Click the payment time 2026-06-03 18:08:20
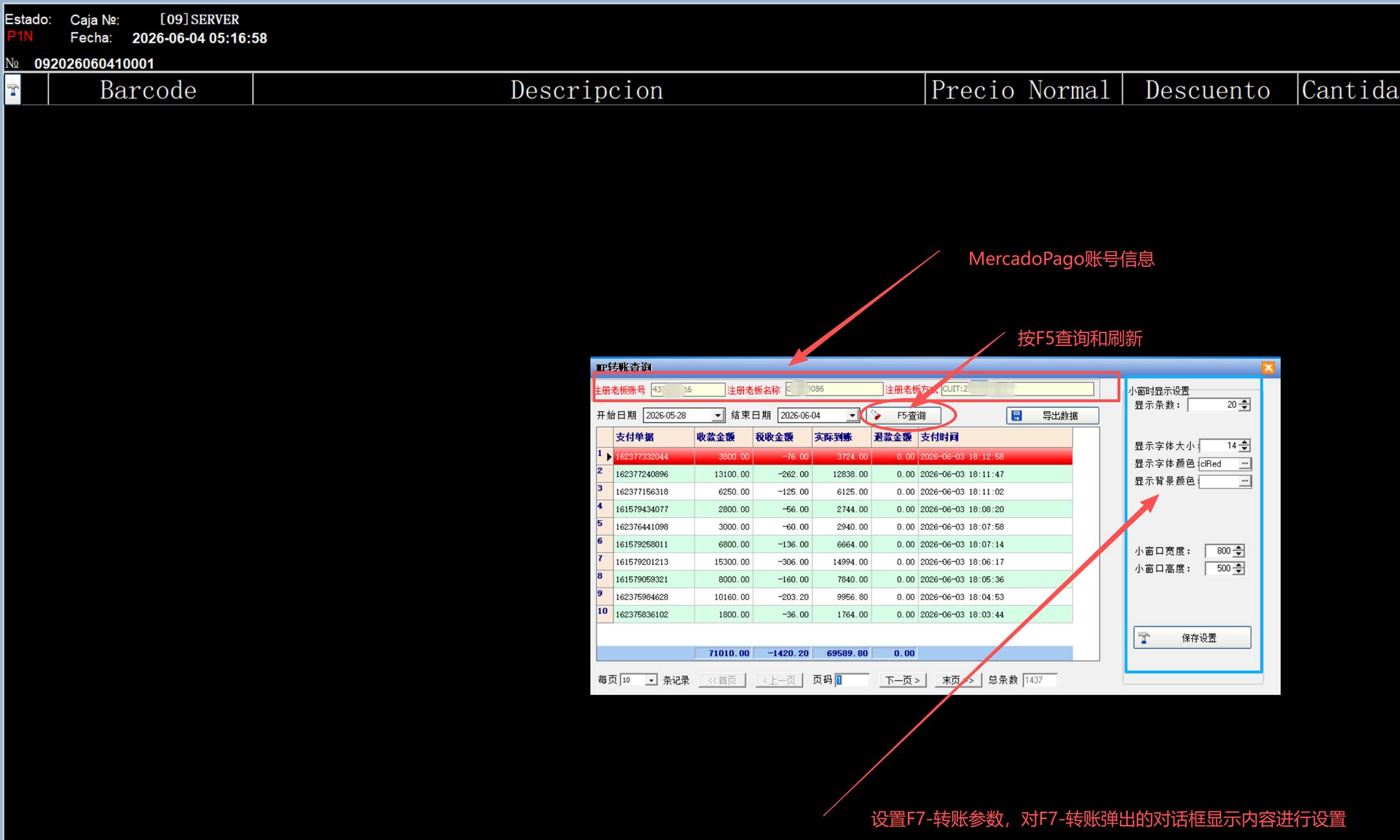 tap(995, 509)
